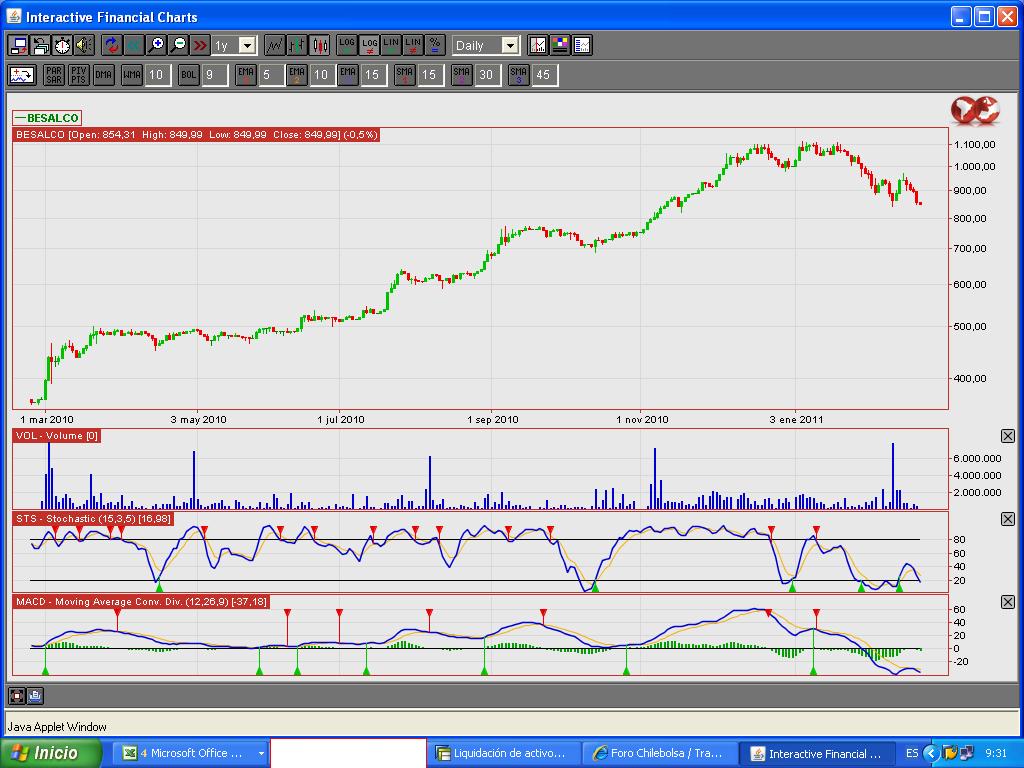
Task: Click the WMA period field showing 10
Action: click(x=156, y=75)
